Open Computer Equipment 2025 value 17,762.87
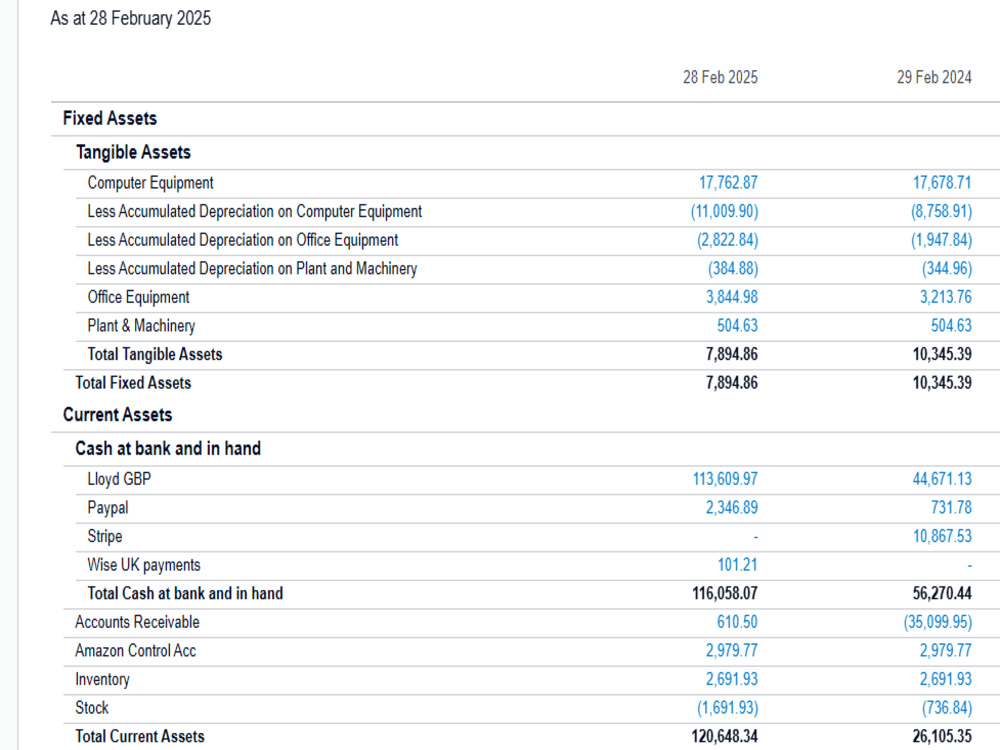Viewport: 1000px width, 750px height. coord(728,183)
